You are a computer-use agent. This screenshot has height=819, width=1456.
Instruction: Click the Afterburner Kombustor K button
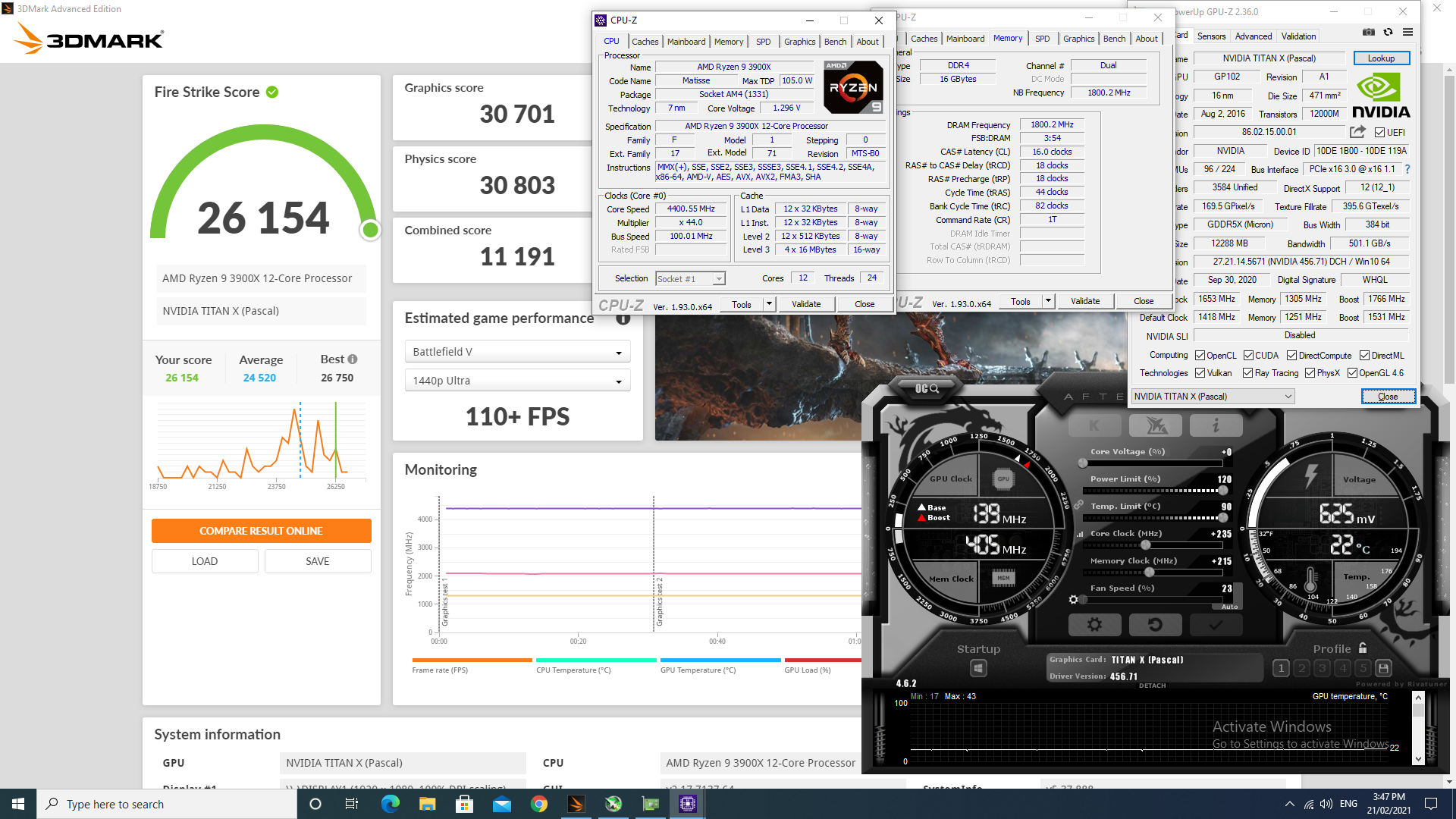(x=1094, y=425)
